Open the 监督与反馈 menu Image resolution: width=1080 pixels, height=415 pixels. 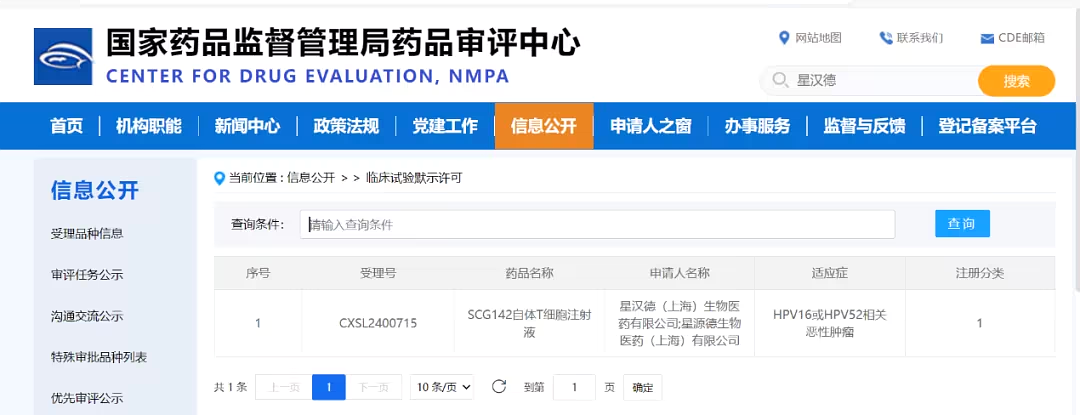click(864, 126)
